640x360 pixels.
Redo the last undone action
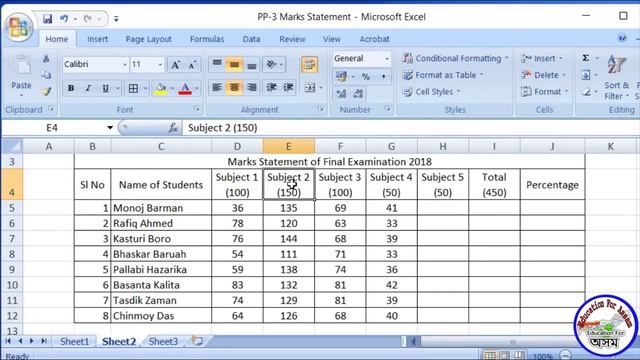pyautogui.click(x=87, y=18)
